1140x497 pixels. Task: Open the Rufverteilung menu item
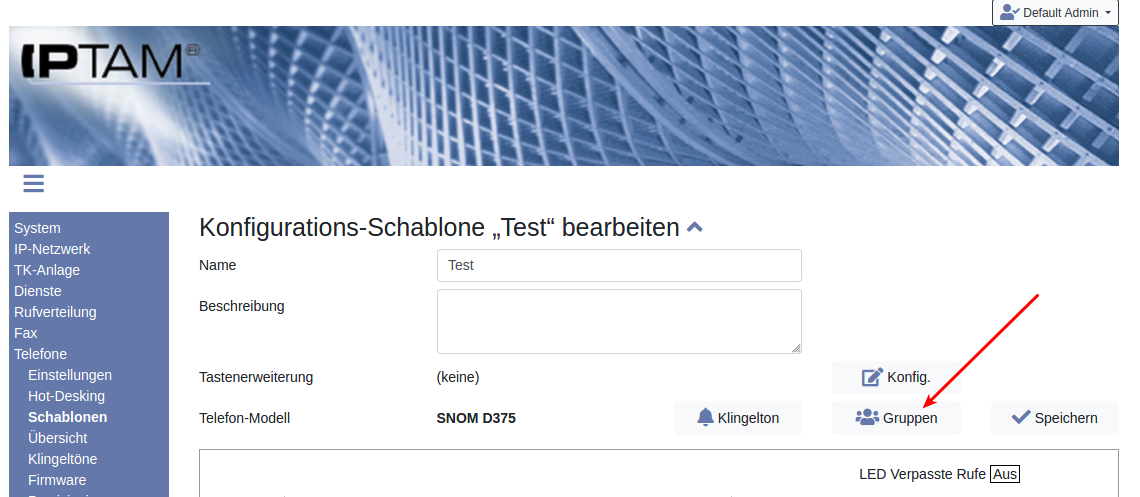(x=55, y=312)
